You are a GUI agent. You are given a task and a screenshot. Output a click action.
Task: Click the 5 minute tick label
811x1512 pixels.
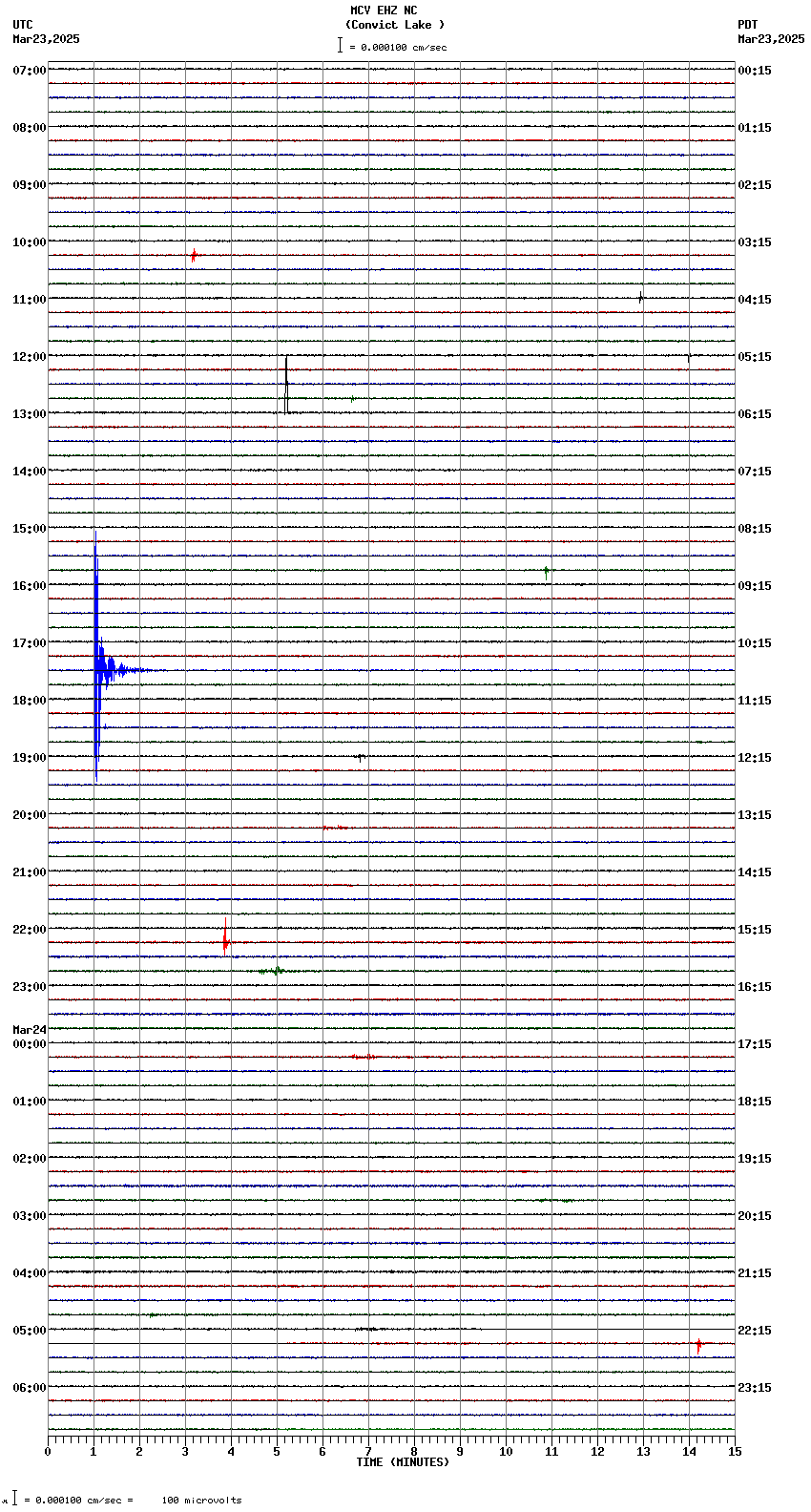coord(277,1452)
